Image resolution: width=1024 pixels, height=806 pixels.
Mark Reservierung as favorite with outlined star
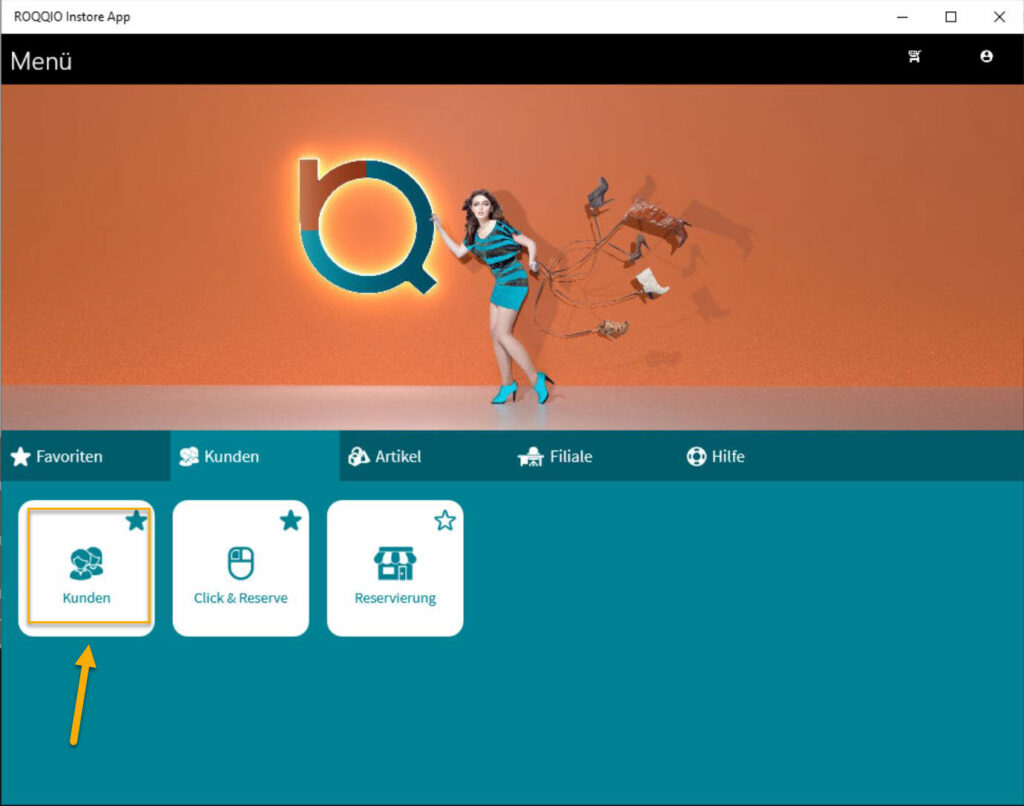pos(445,521)
